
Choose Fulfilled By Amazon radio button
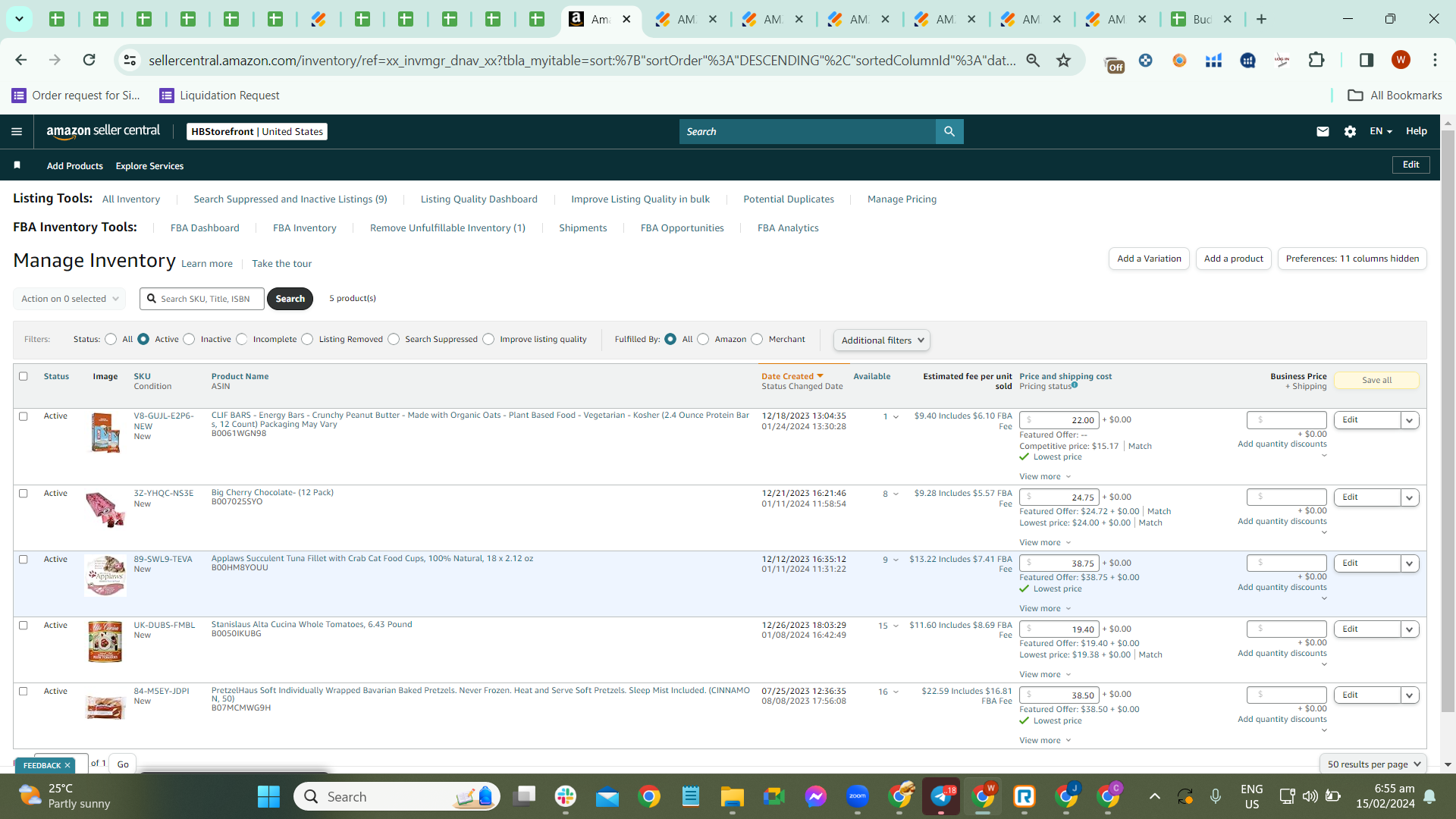click(703, 339)
